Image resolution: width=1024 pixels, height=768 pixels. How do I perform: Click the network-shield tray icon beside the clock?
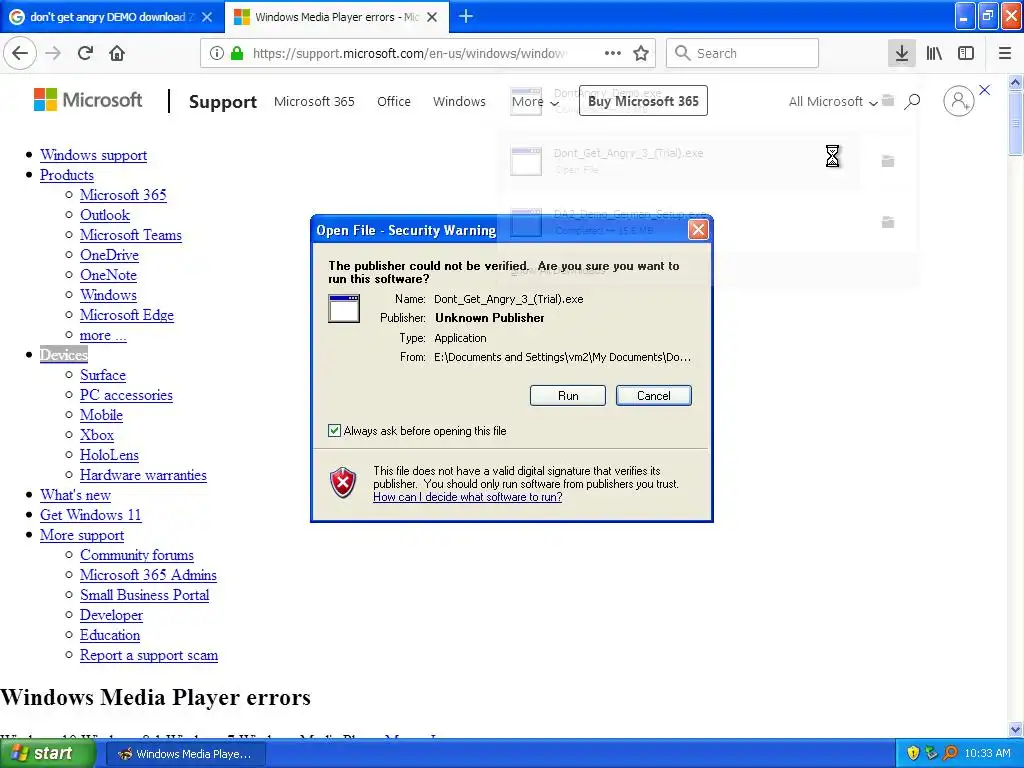[x=931, y=753]
